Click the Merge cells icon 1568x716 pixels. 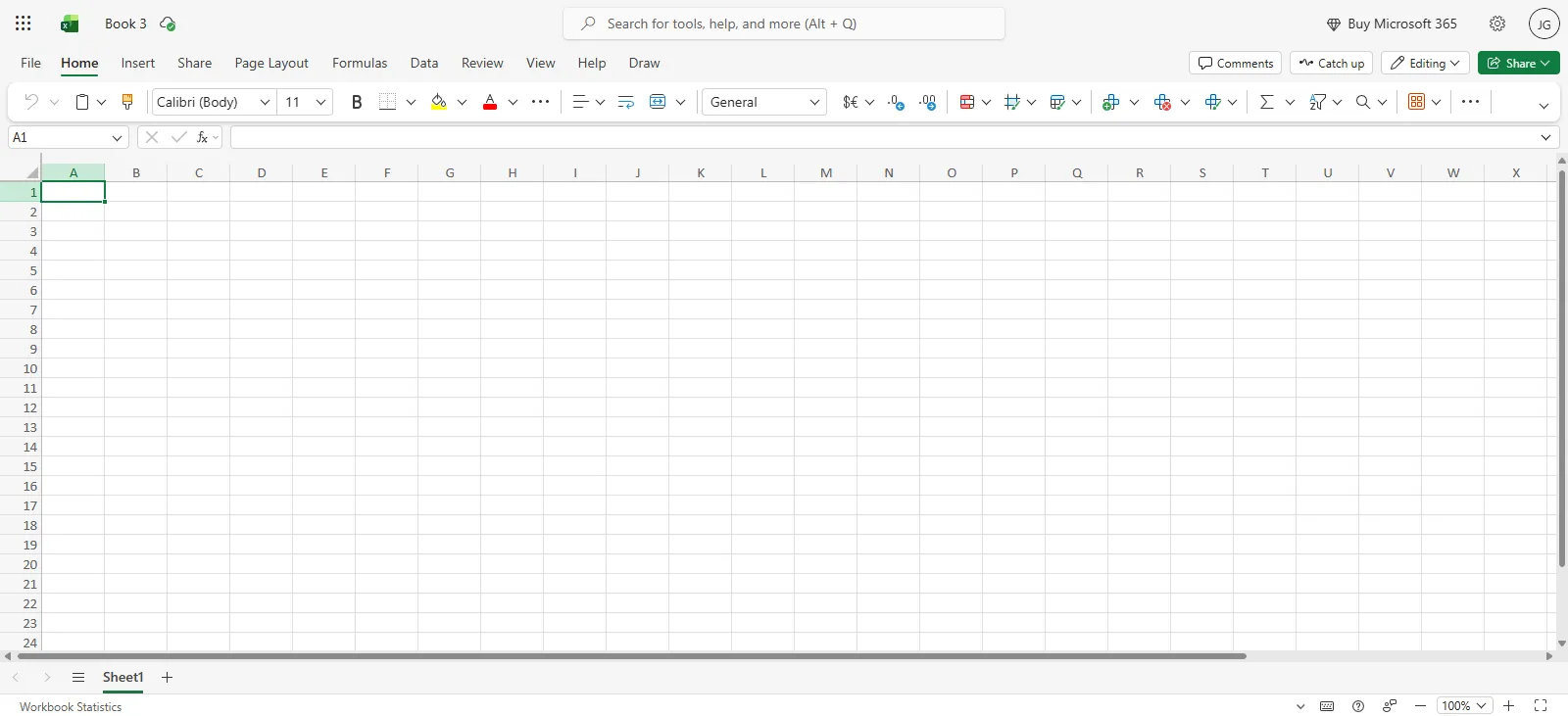coord(658,102)
